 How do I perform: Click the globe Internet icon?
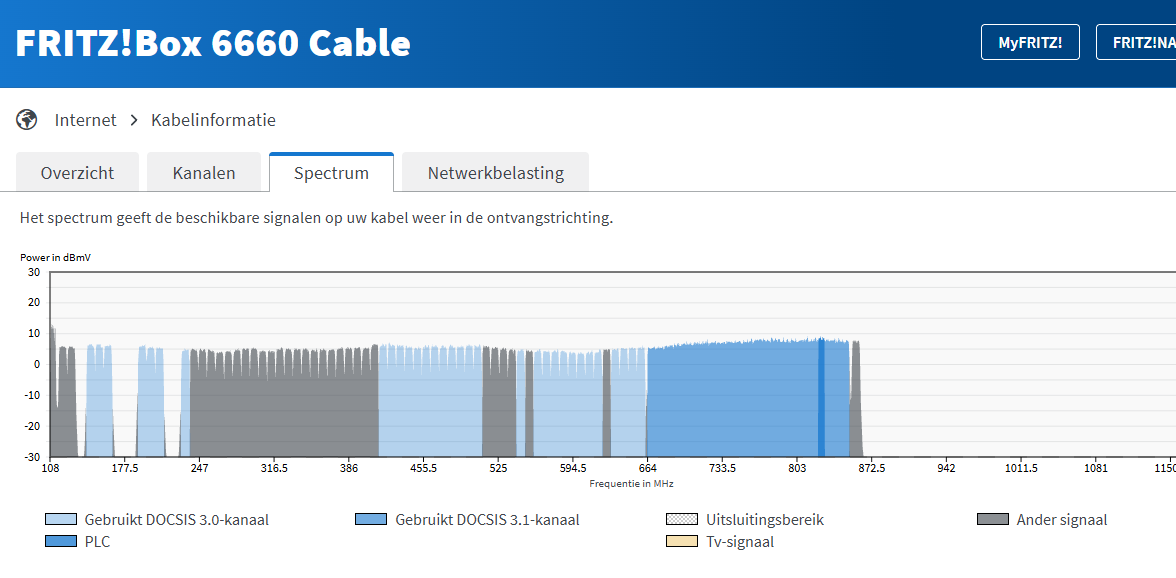26,120
